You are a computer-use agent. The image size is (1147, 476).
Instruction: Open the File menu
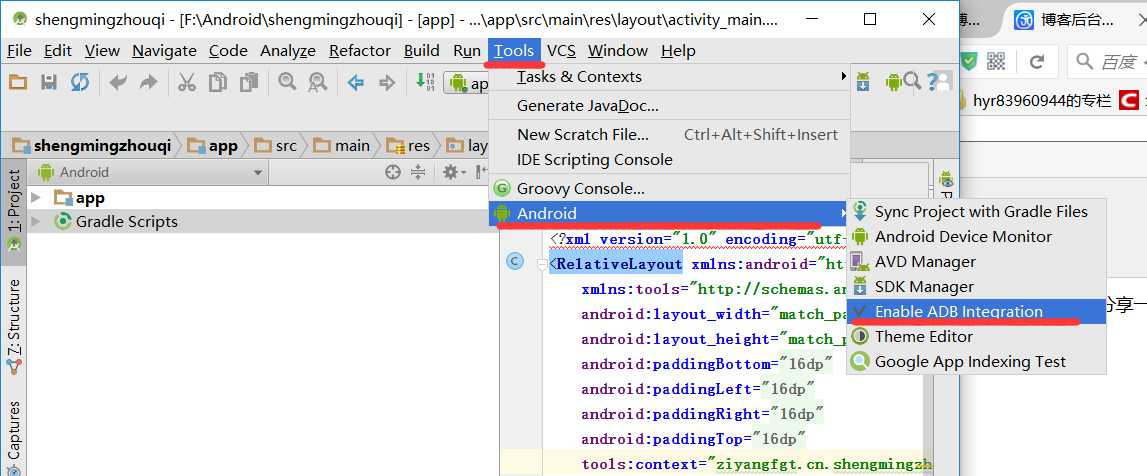coord(20,50)
